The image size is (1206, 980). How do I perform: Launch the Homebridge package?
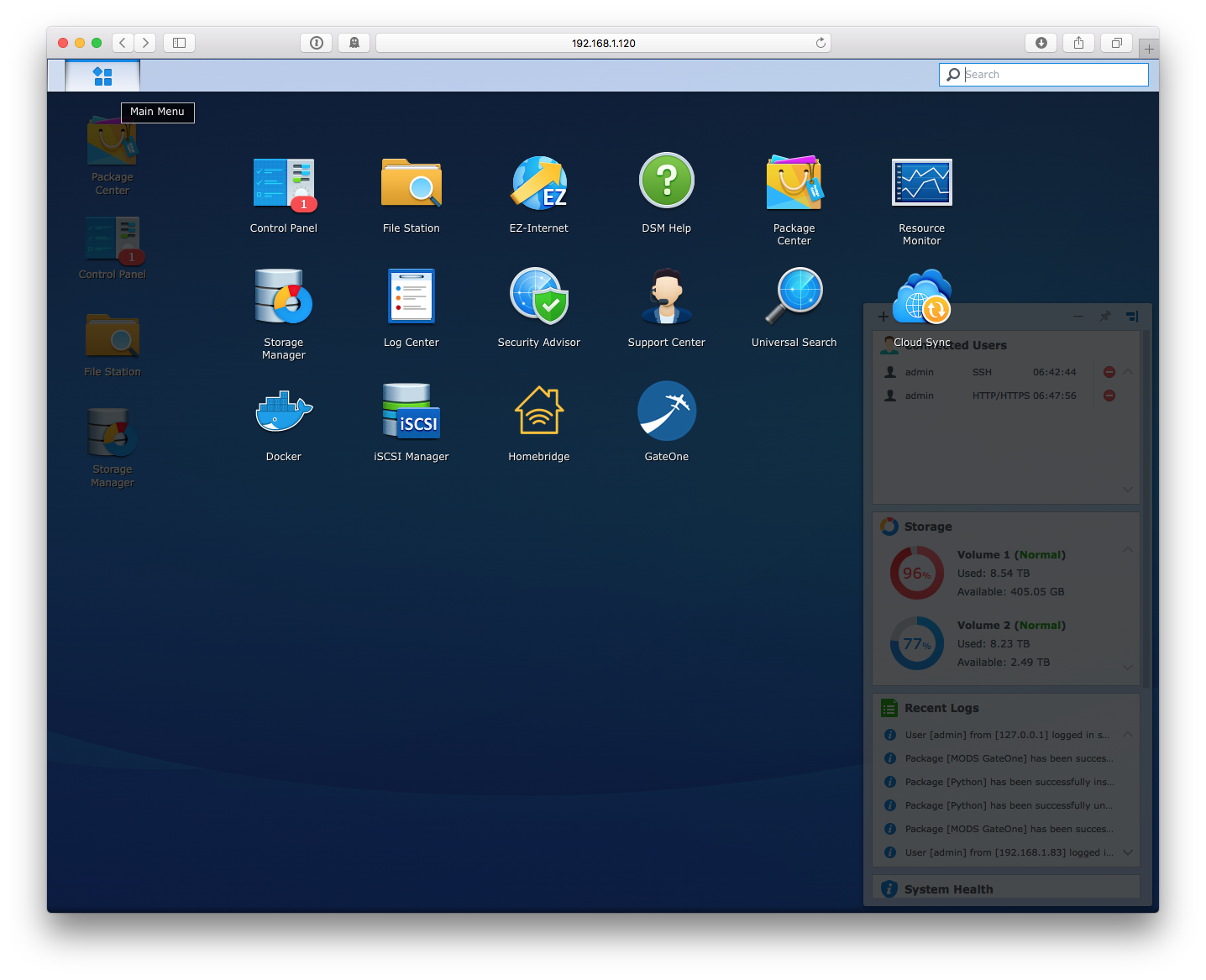tap(539, 422)
